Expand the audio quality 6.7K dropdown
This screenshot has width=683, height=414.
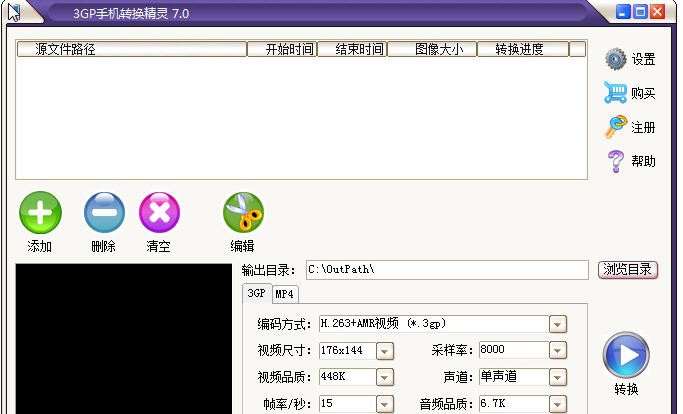558,404
